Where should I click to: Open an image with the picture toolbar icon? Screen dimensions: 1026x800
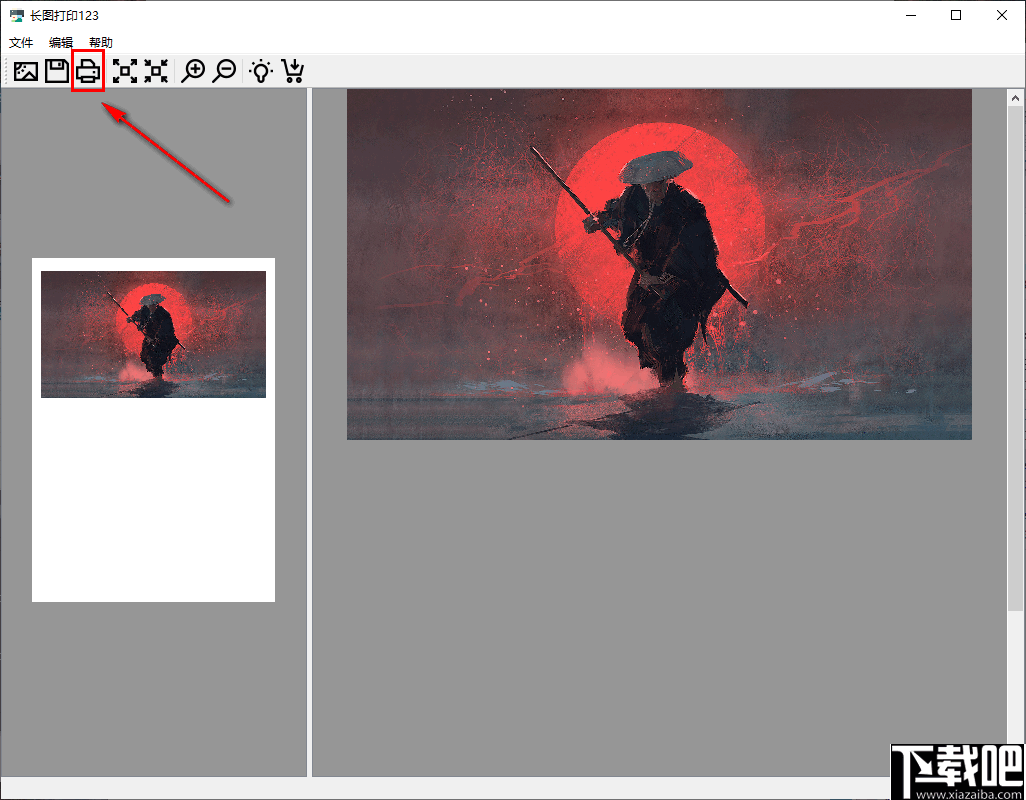(x=26, y=71)
